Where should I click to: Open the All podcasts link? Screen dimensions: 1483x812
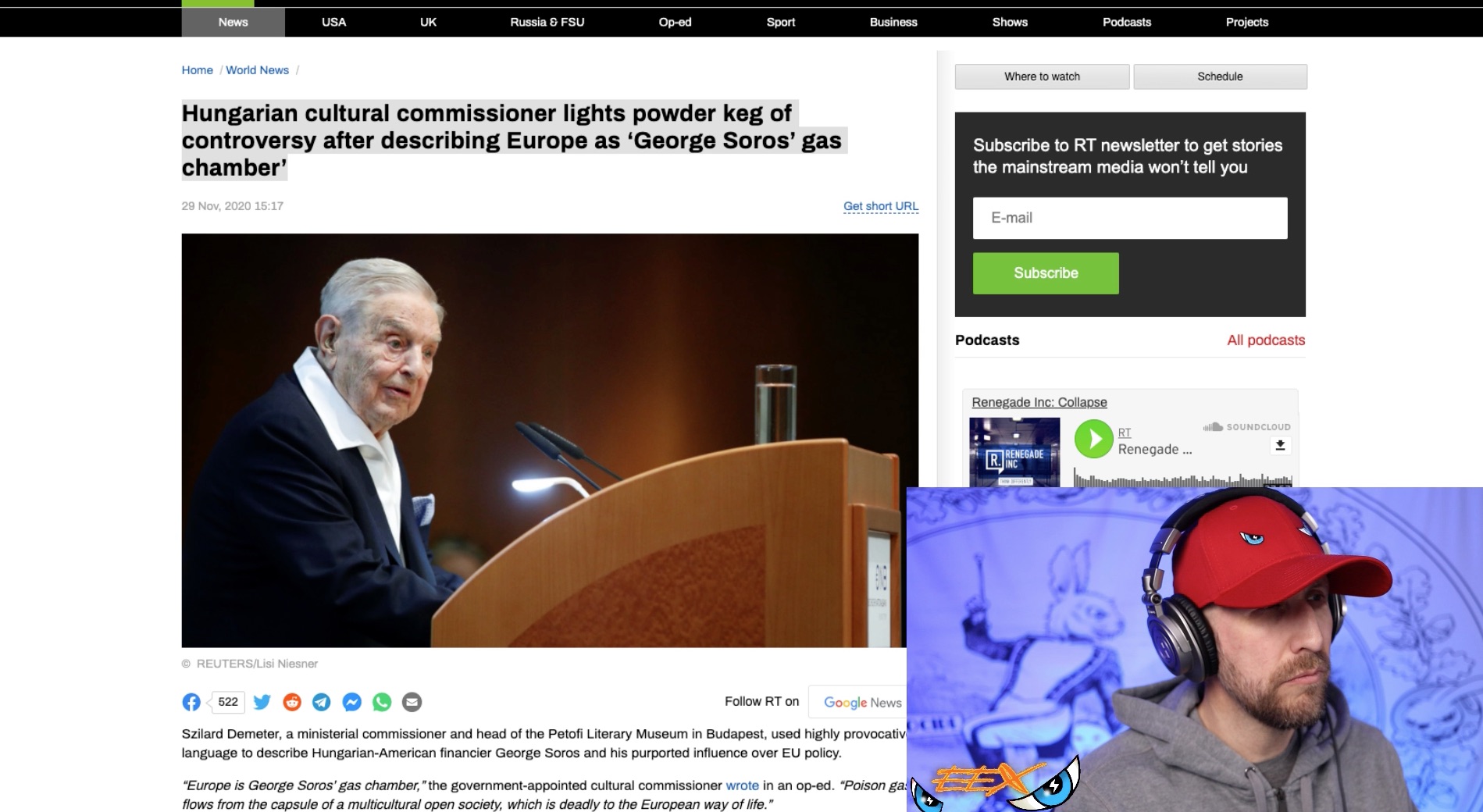[1266, 340]
